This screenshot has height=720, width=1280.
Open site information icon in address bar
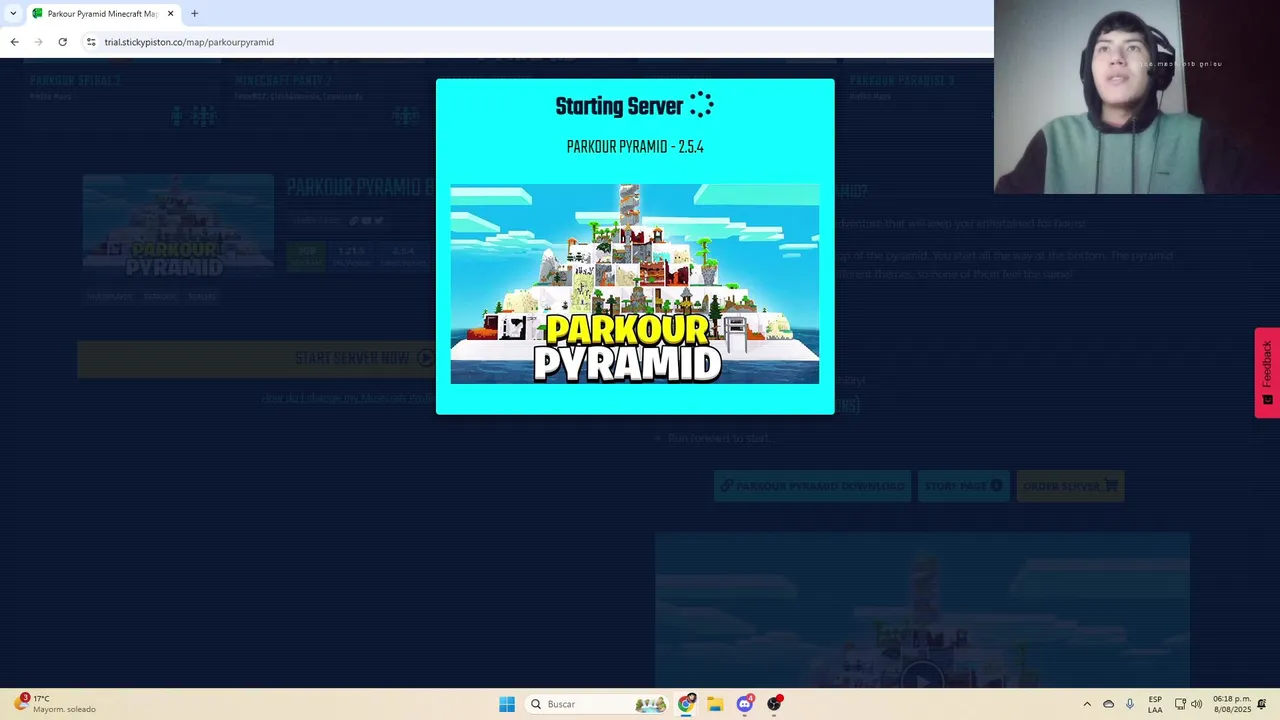pos(91,42)
